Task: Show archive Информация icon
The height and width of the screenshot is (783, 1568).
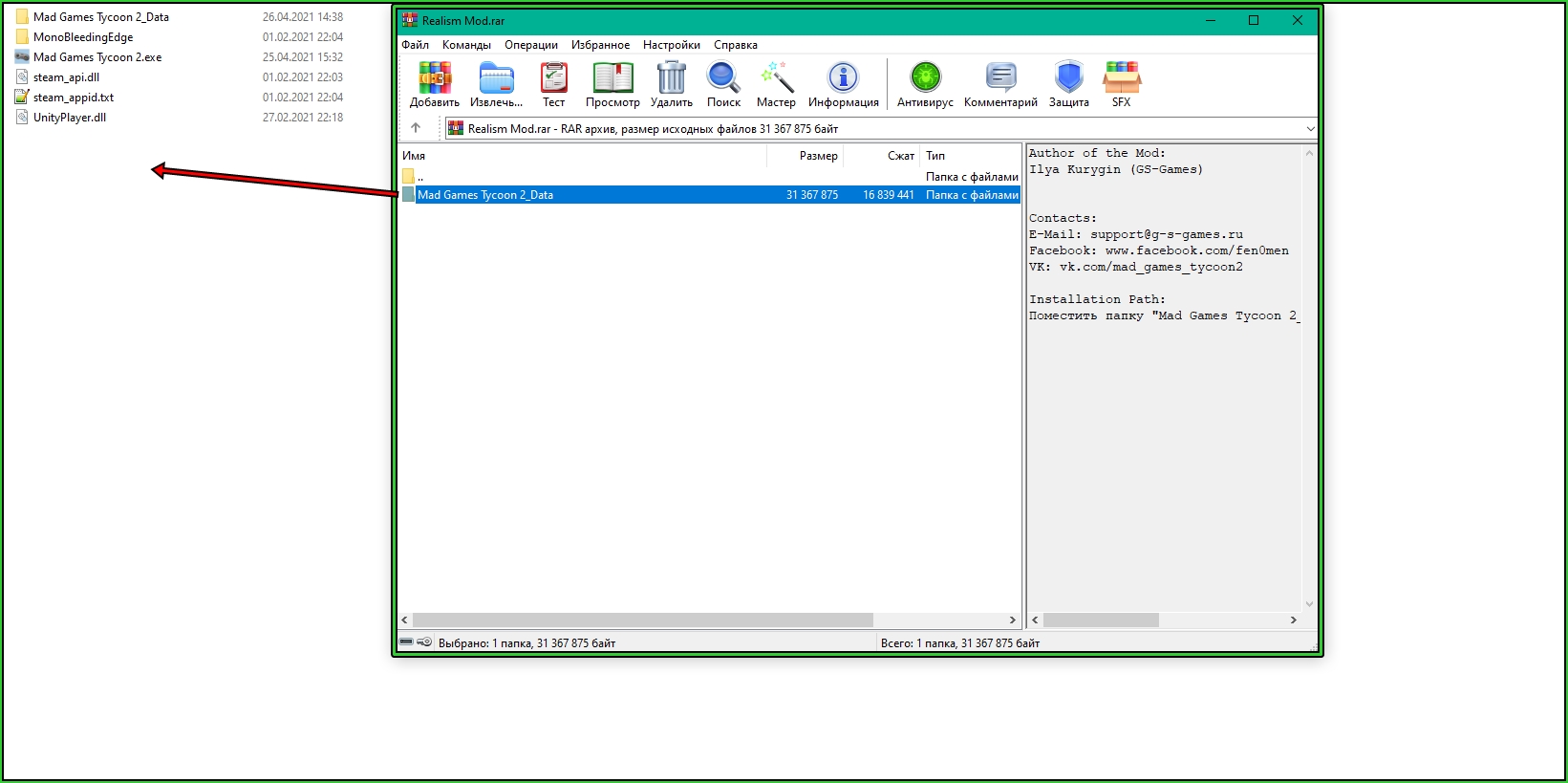Action: coord(843,77)
